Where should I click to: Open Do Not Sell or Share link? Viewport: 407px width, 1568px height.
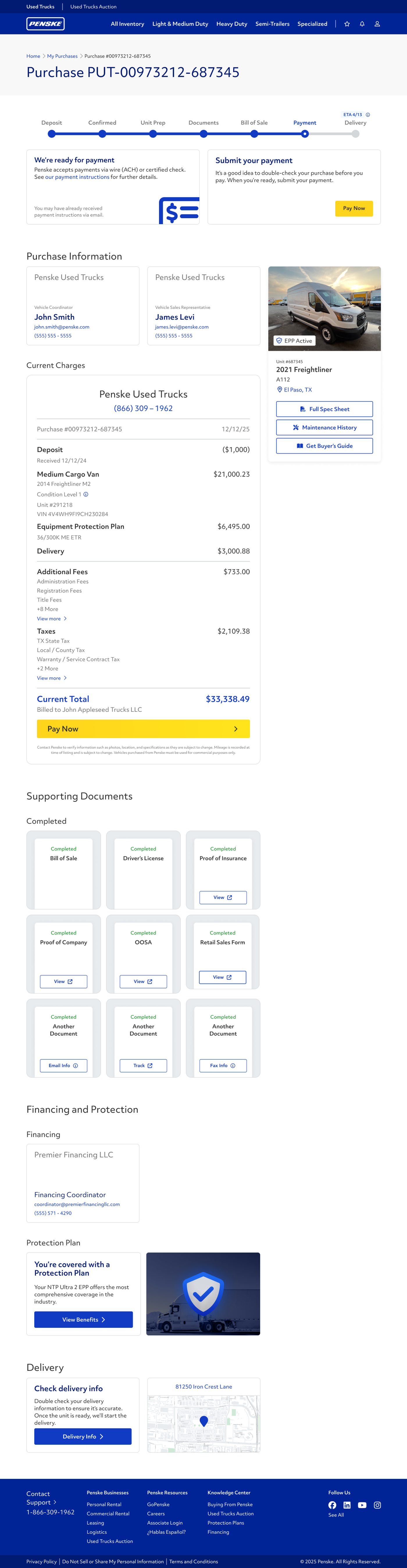113,1561
